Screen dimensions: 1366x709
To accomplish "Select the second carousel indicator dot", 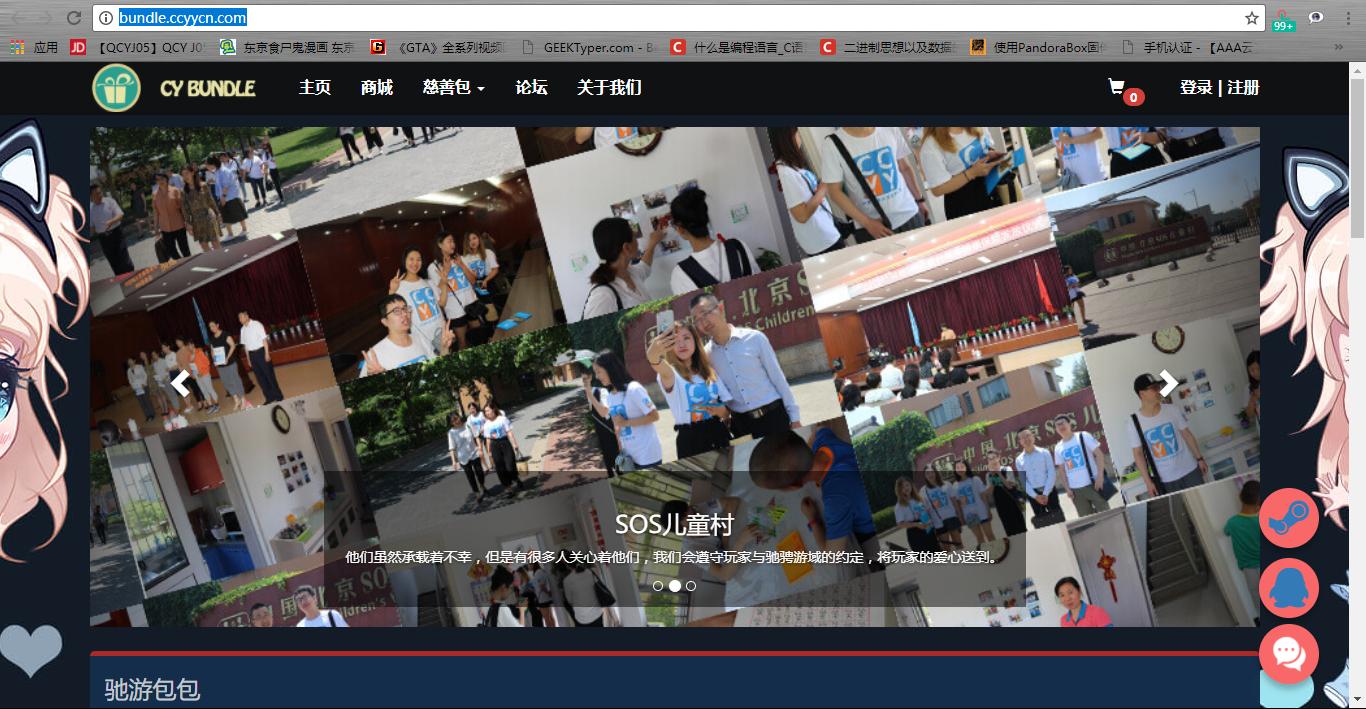I will (673, 586).
